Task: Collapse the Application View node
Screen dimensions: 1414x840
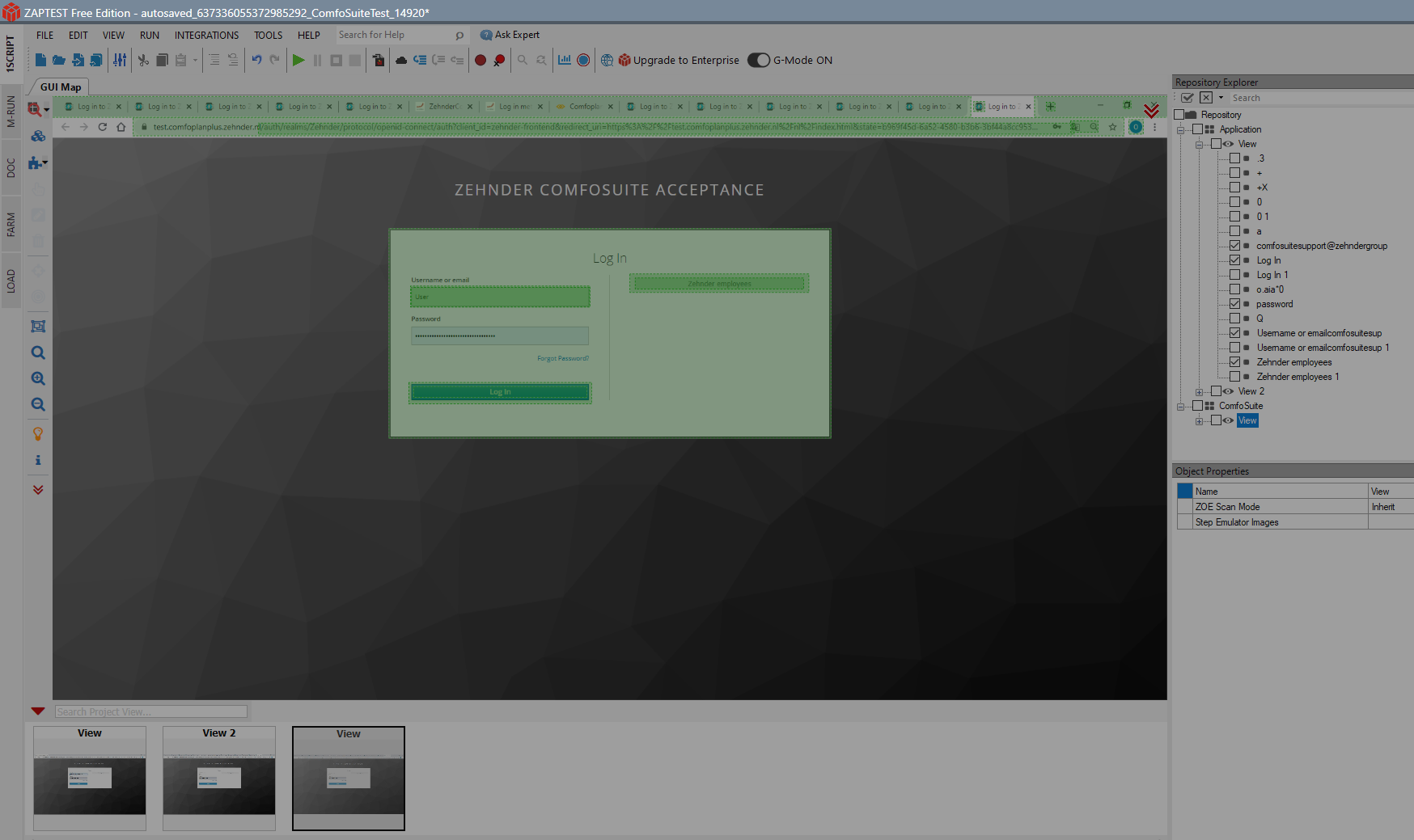Action: click(x=1199, y=144)
